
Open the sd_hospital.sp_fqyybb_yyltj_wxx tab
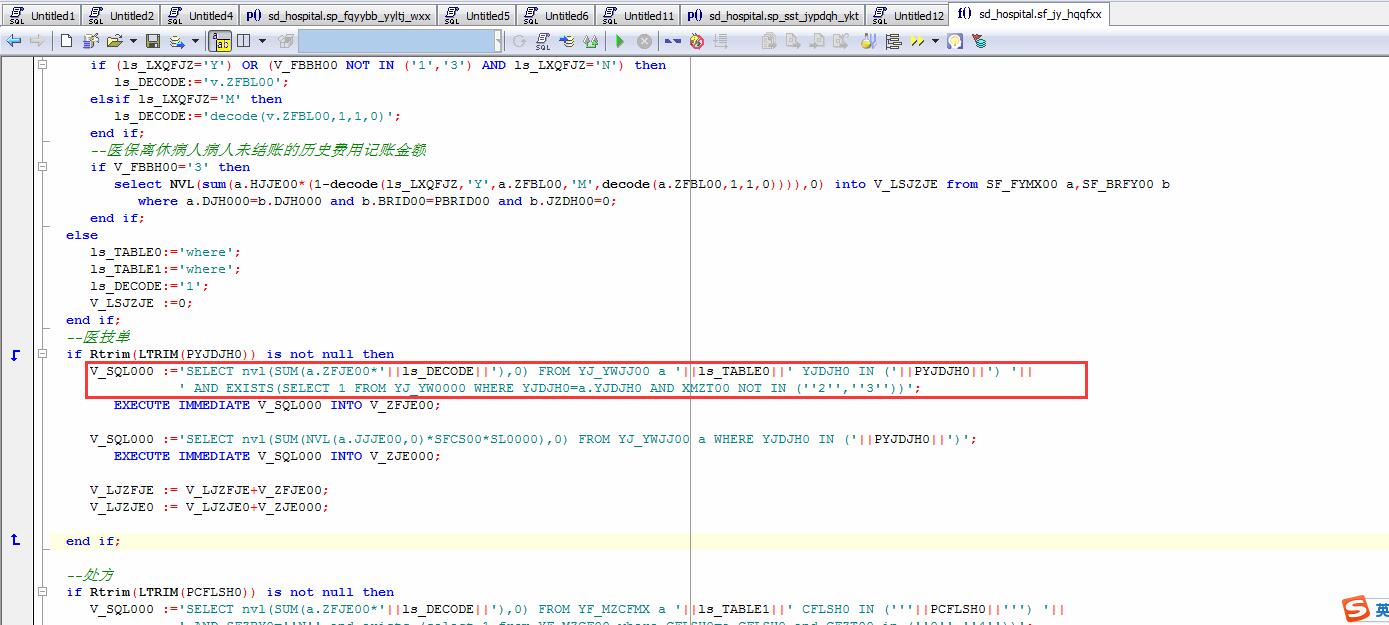pyautogui.click(x=338, y=15)
